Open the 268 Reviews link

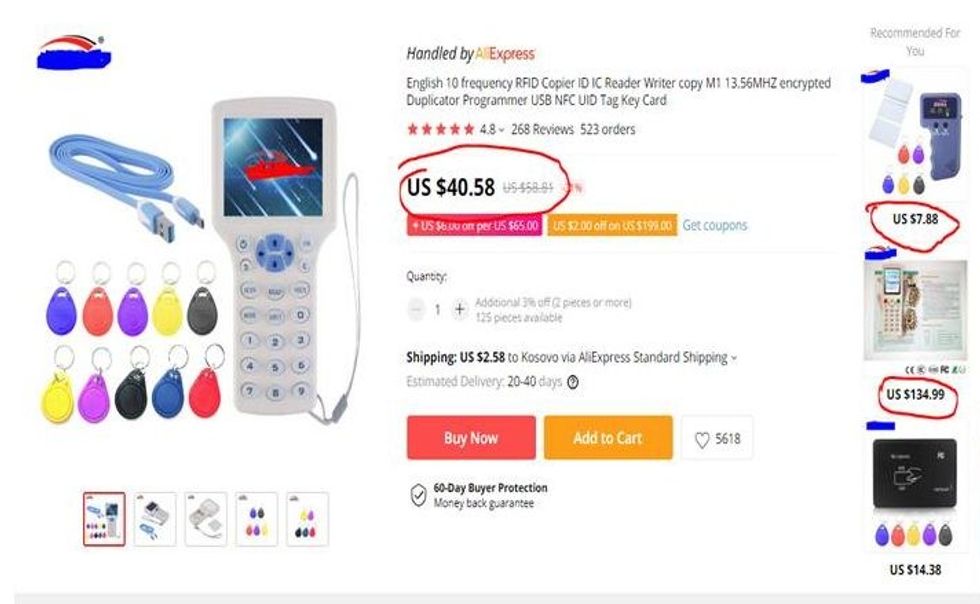pos(542,129)
